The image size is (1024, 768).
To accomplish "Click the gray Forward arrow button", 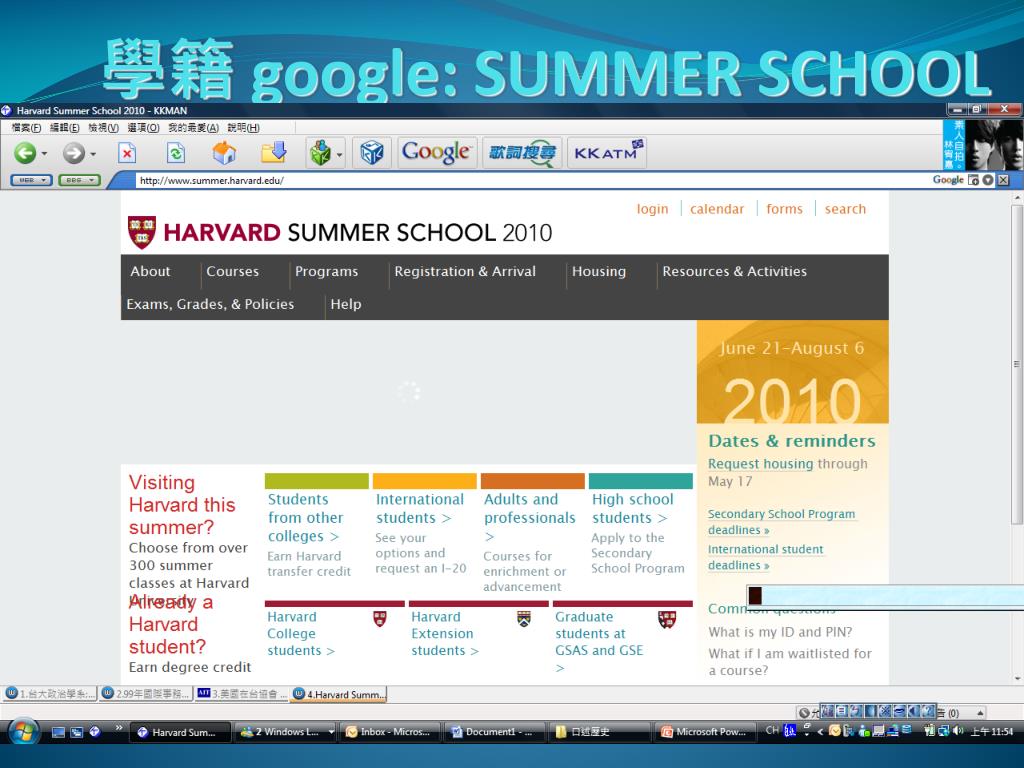I will pyautogui.click(x=74, y=153).
